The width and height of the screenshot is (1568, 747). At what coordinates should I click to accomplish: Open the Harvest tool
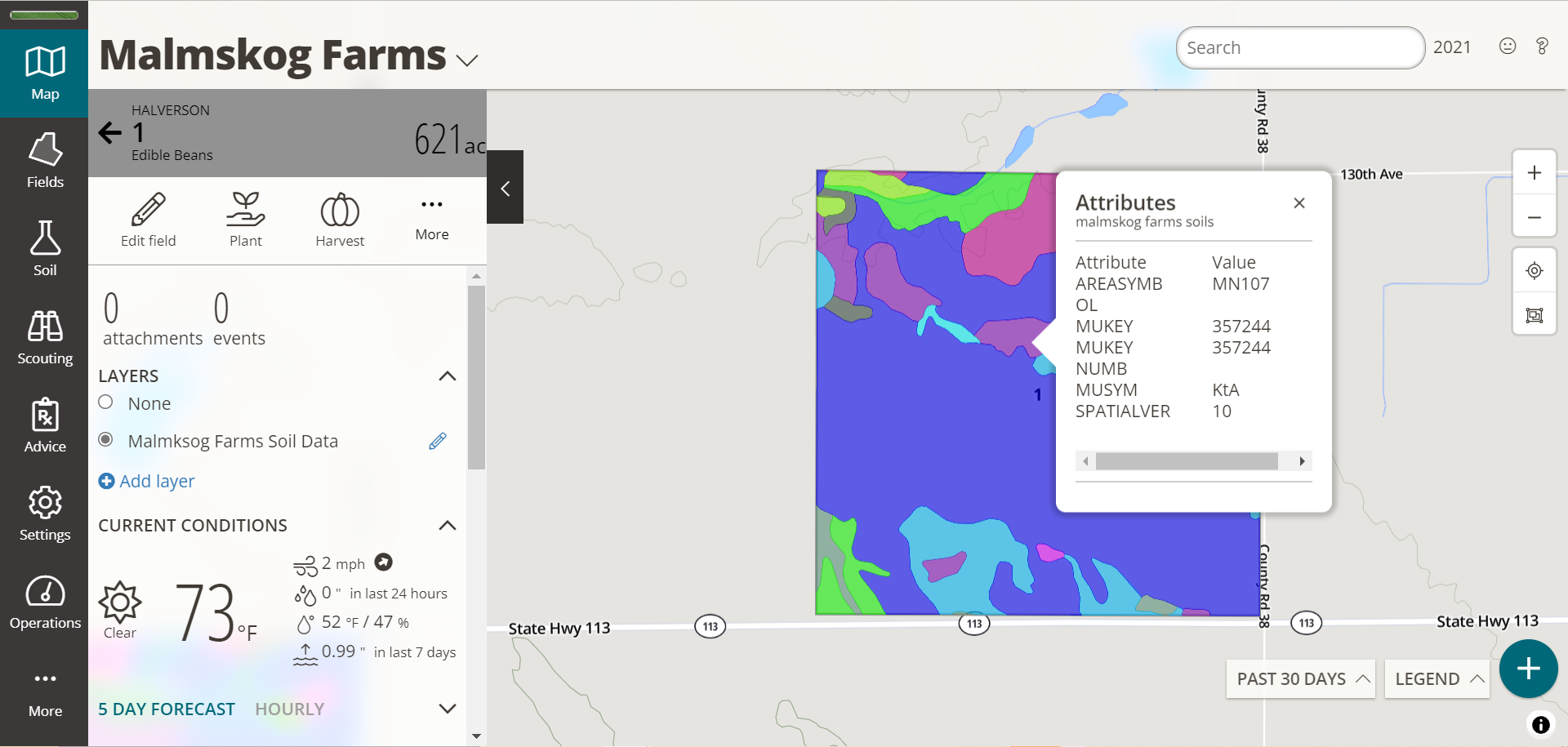pos(340,218)
